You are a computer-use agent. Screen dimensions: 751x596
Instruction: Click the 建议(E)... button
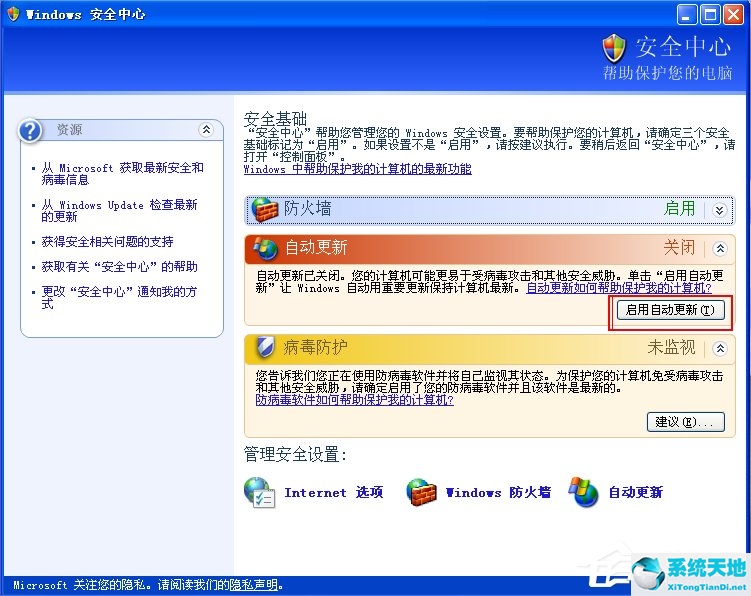pyautogui.click(x=685, y=422)
